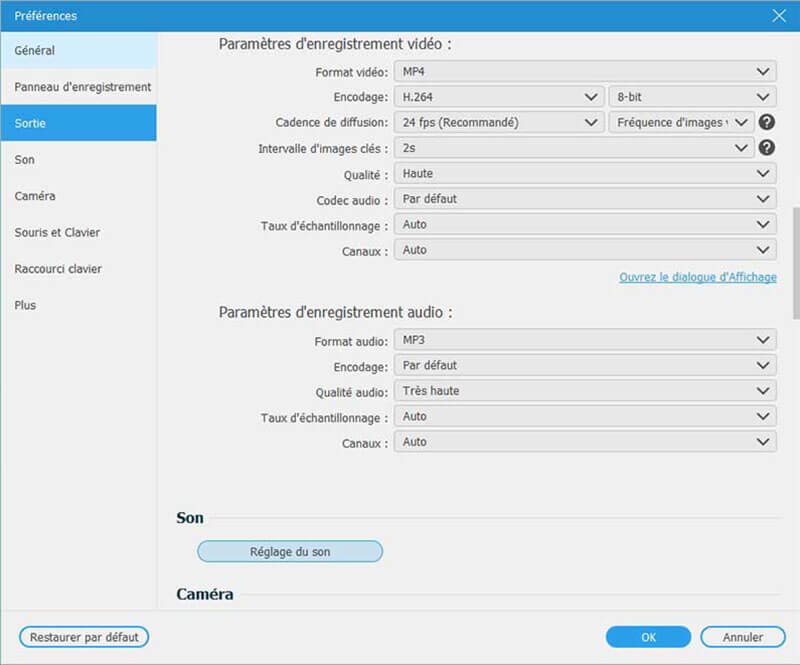Select the Général tab in sidebar

[78, 50]
